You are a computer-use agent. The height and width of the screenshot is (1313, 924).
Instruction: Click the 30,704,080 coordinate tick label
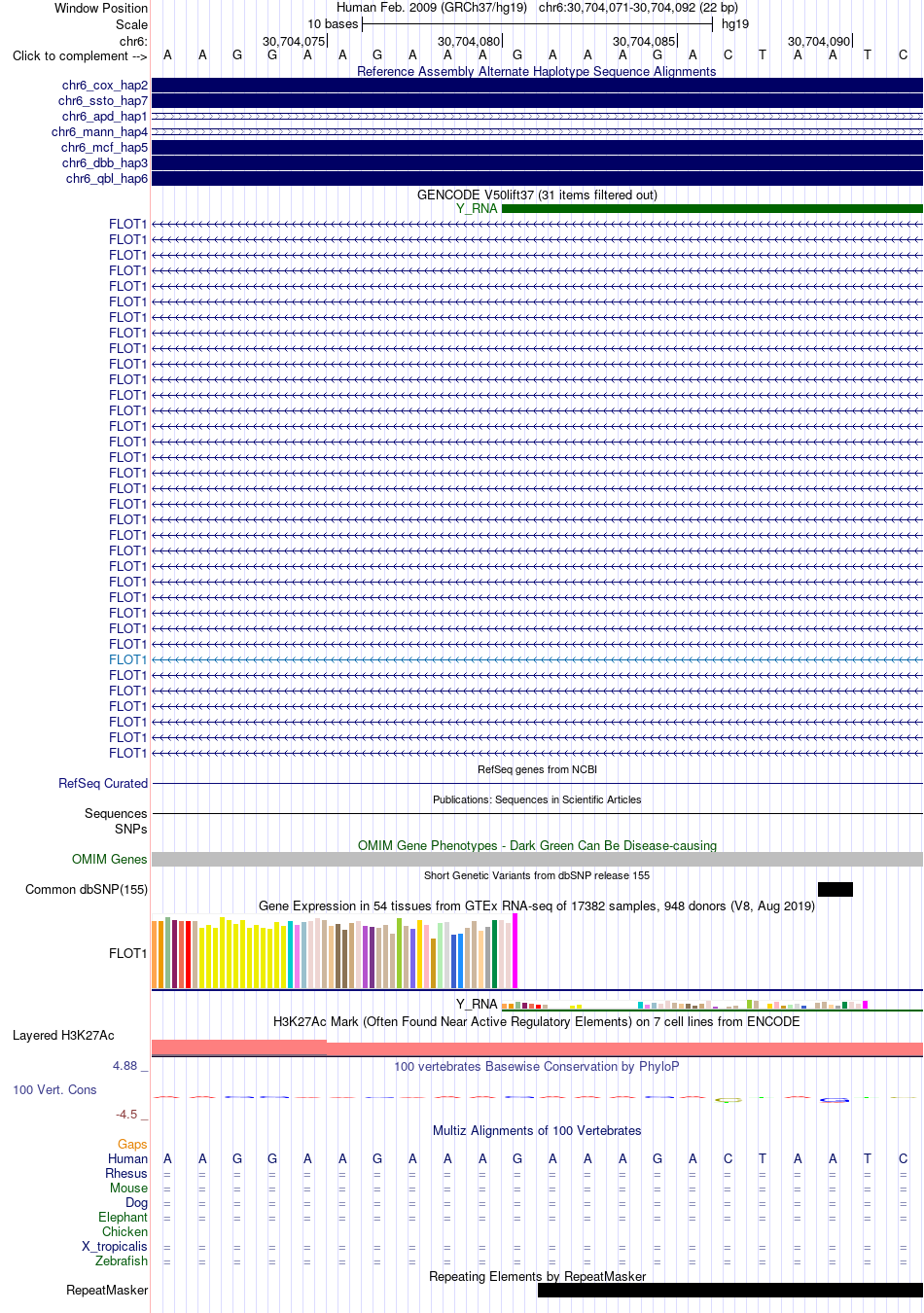(469, 41)
